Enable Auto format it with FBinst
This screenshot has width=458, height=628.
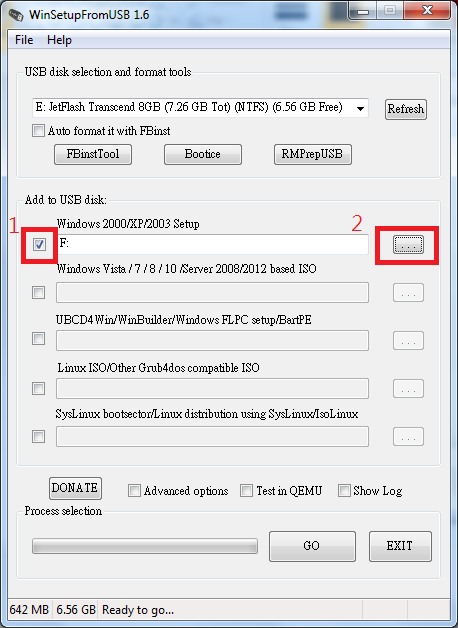click(x=38, y=131)
